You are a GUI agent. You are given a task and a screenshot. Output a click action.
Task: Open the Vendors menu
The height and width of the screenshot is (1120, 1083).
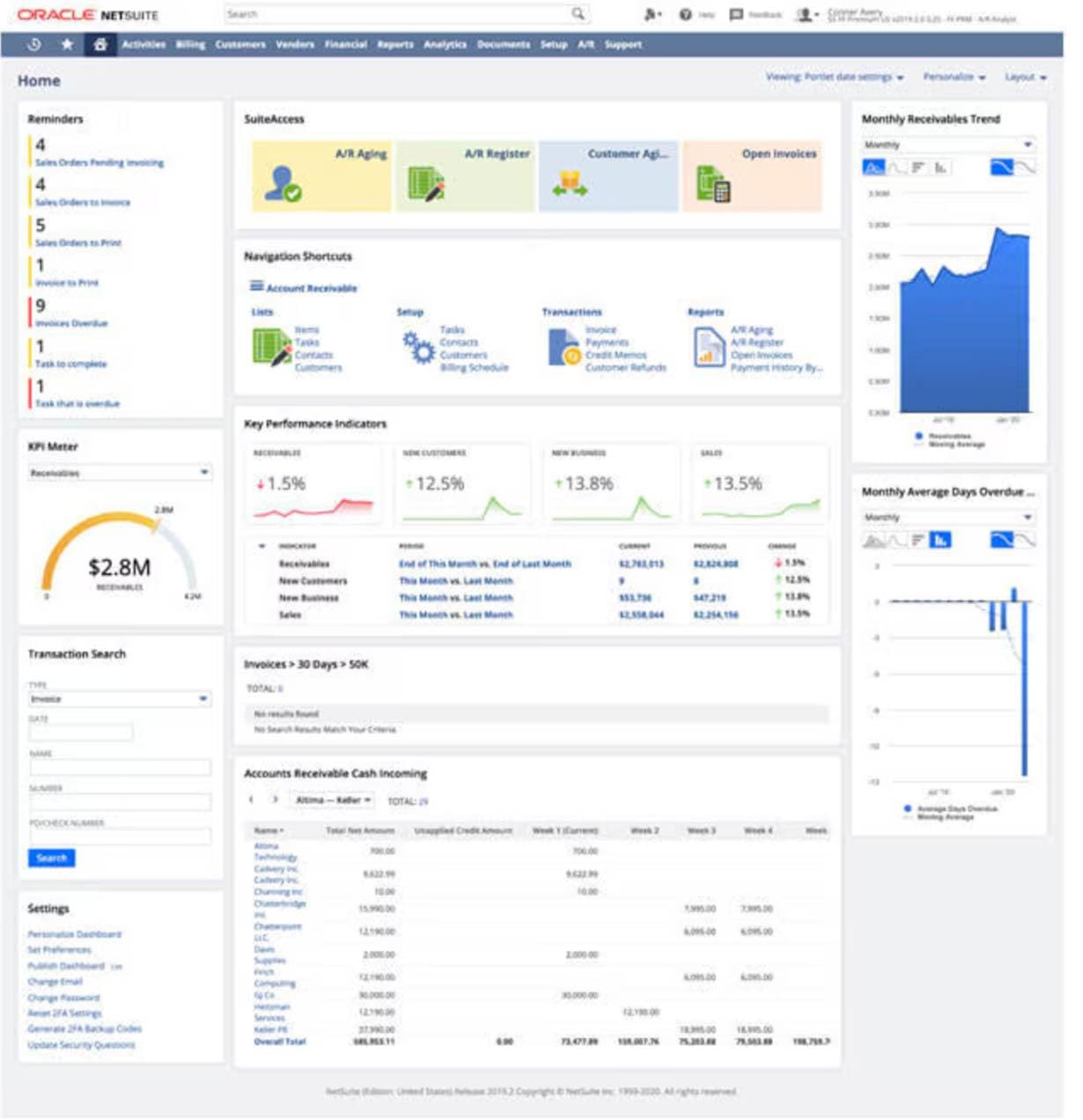(x=295, y=44)
